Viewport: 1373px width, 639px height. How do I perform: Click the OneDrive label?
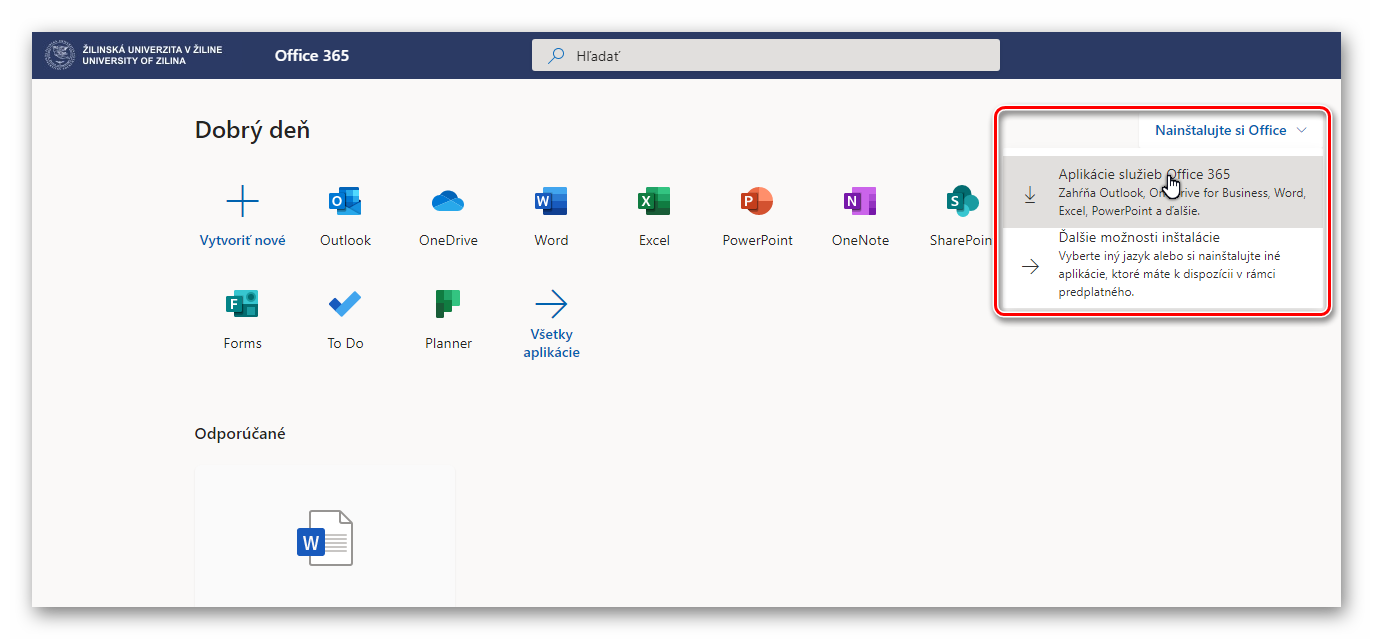coord(448,240)
